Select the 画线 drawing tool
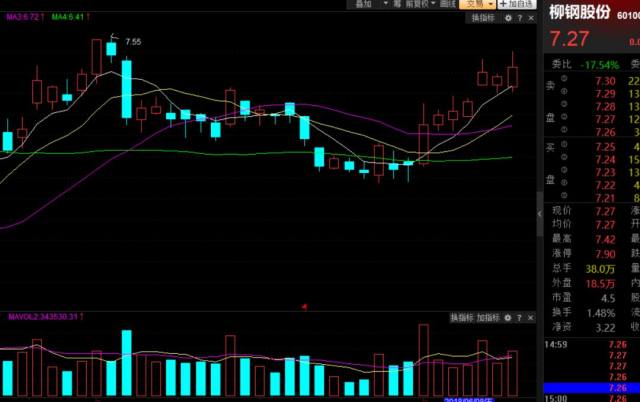 pos(448,4)
